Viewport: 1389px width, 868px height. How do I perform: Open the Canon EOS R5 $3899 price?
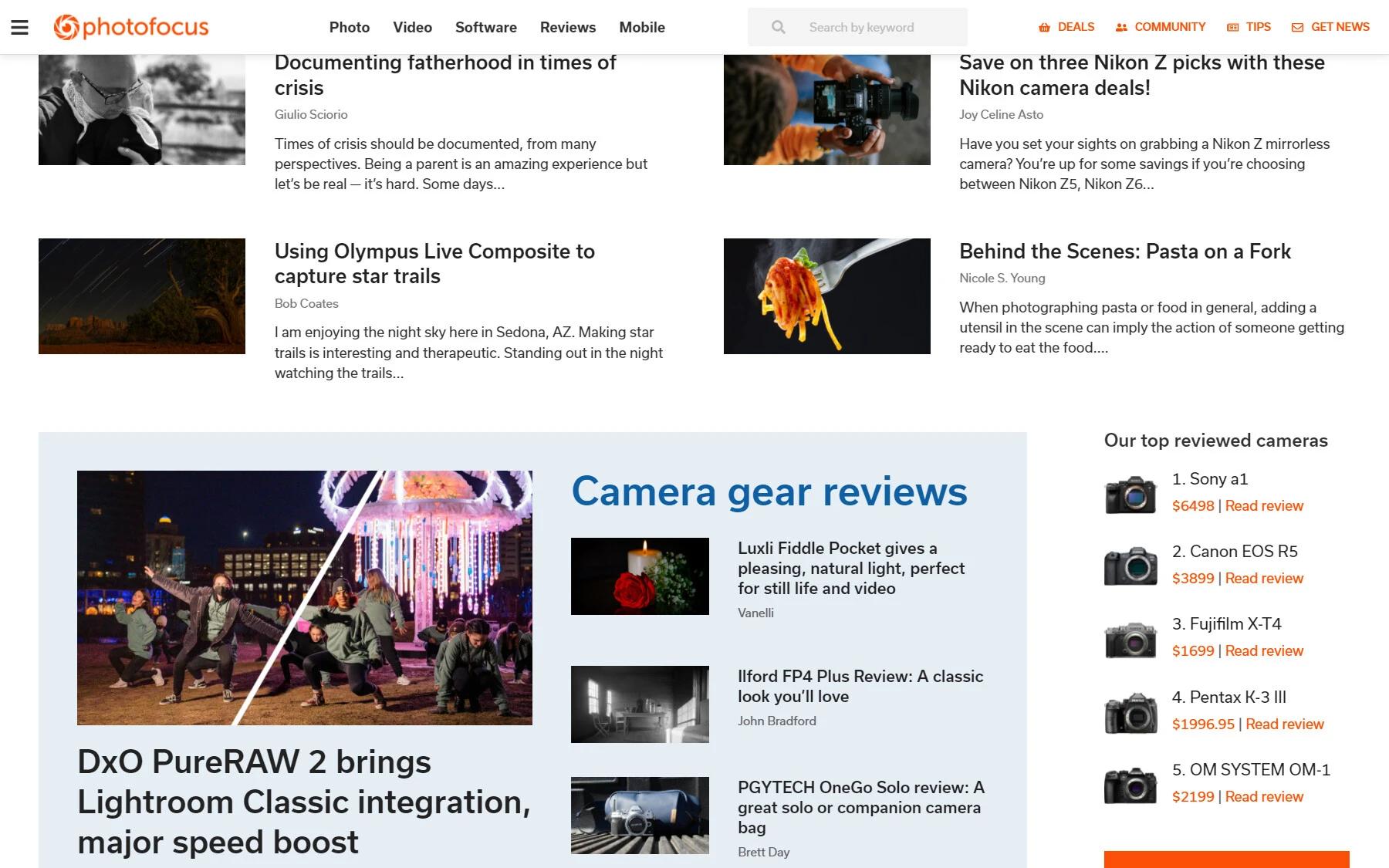[x=1193, y=578]
